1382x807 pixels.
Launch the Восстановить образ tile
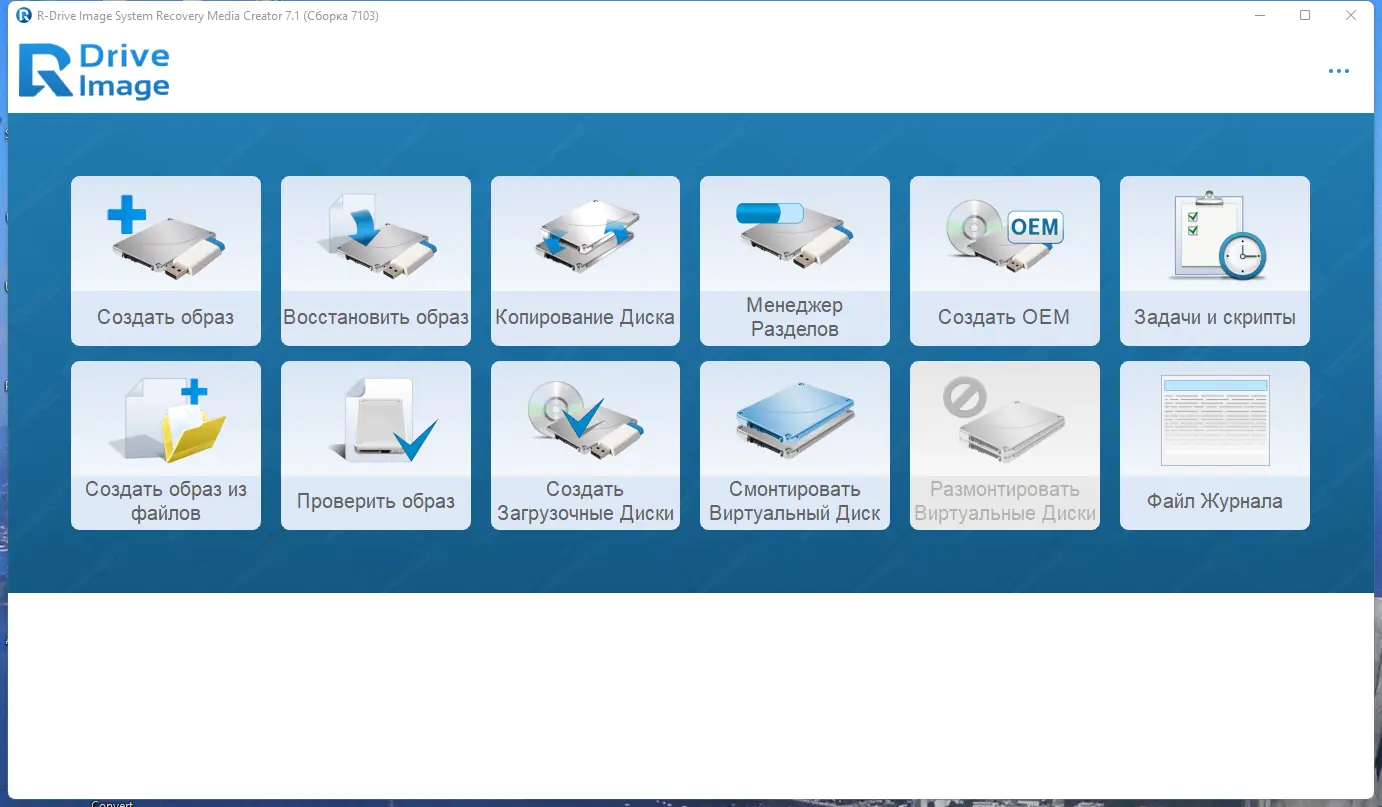coord(376,261)
